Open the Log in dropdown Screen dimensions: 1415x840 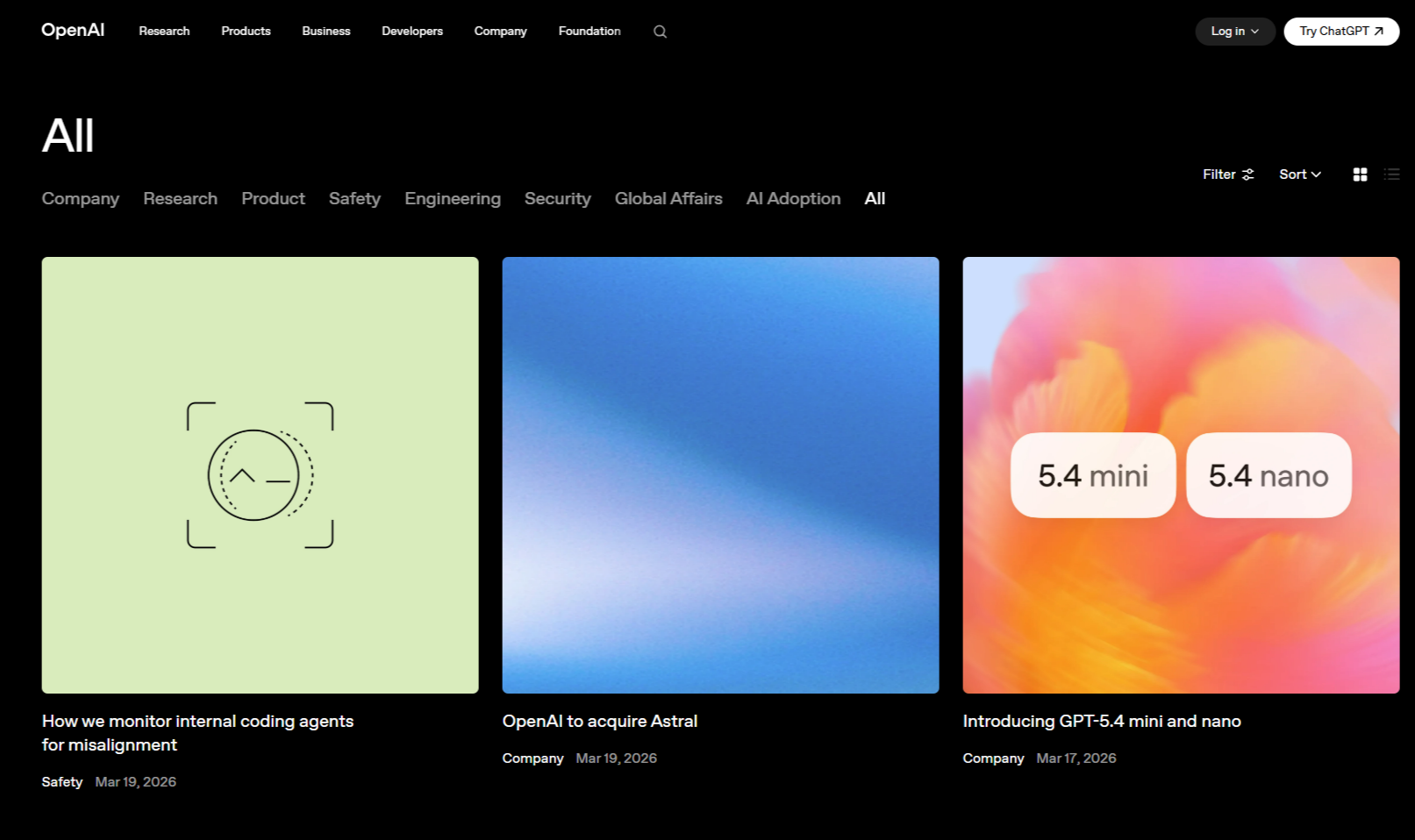tap(1234, 32)
